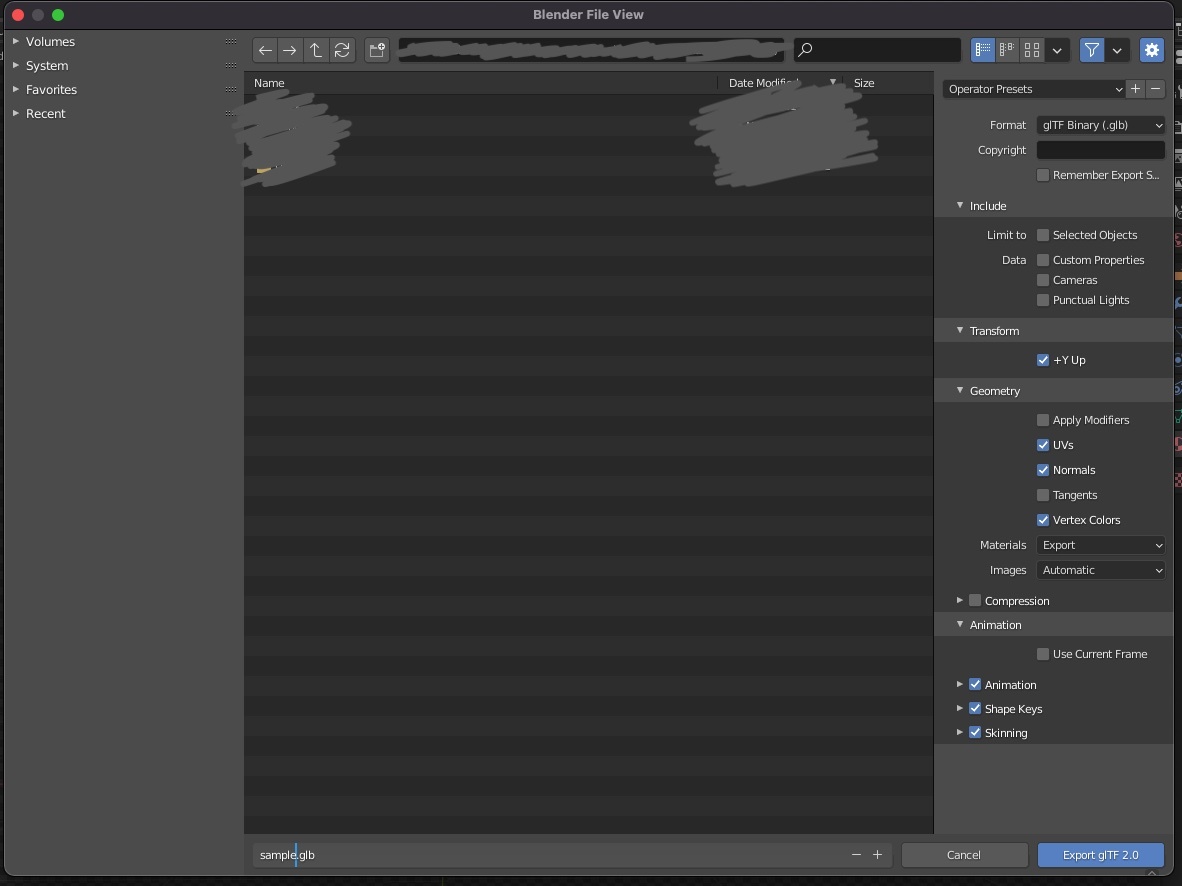Image resolution: width=1182 pixels, height=886 pixels.
Task: Create a new directory
Action: pos(377,51)
